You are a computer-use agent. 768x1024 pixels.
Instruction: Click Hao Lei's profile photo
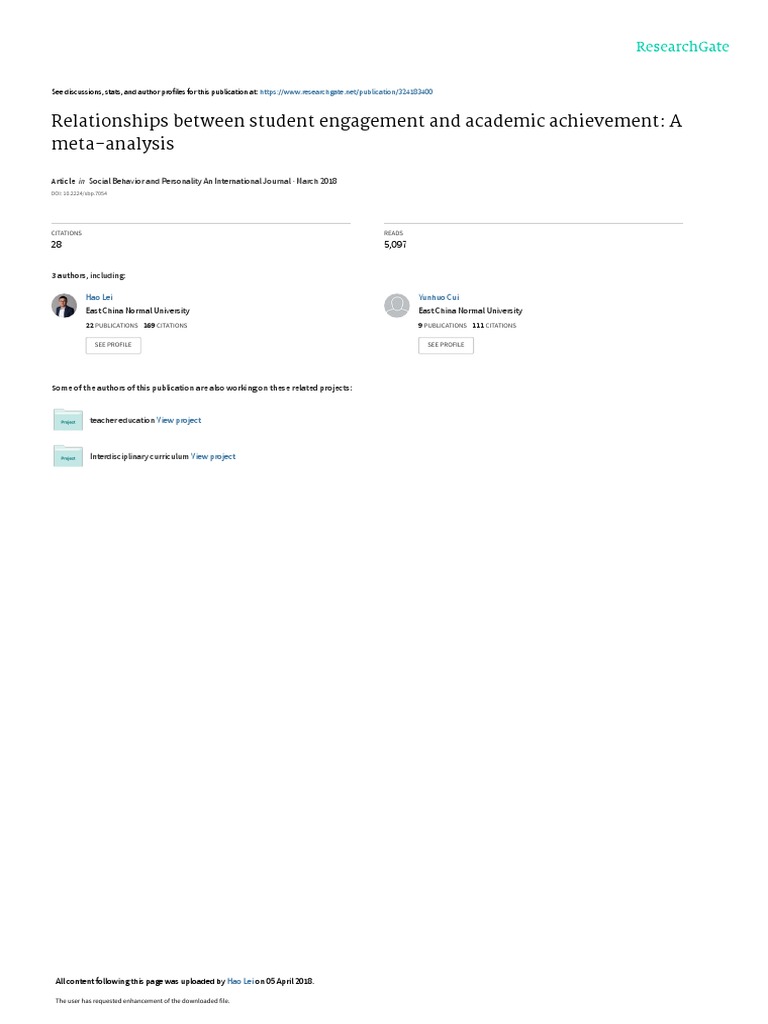(x=64, y=305)
